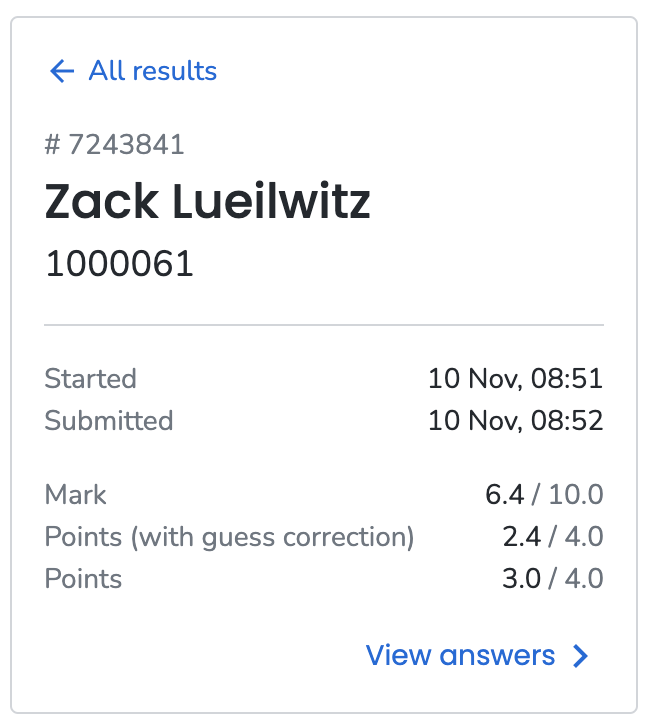The width and height of the screenshot is (650, 726).
Task: Click the Mark label
Action: tap(76, 494)
